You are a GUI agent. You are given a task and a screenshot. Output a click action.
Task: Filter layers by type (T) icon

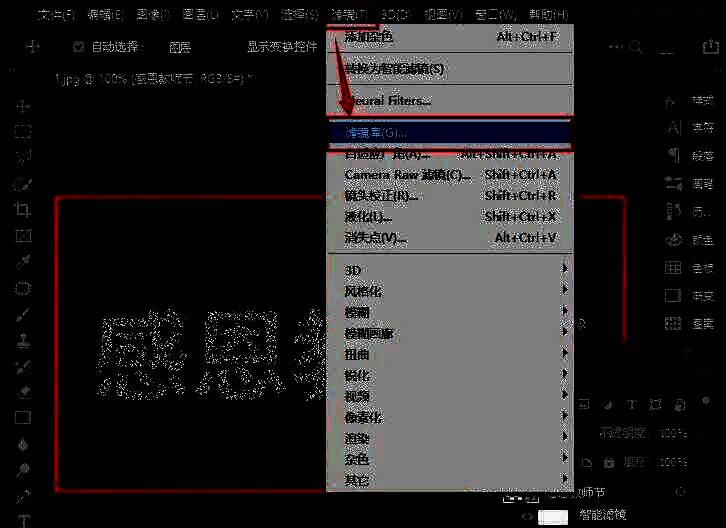[632, 405]
